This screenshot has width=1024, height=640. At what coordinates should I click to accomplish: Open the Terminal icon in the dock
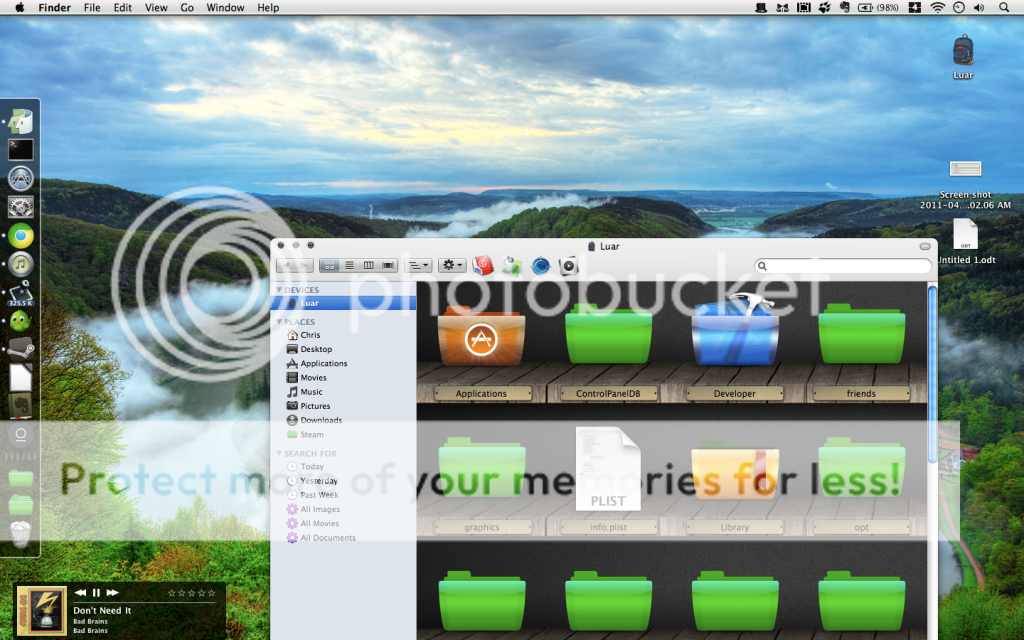21,150
